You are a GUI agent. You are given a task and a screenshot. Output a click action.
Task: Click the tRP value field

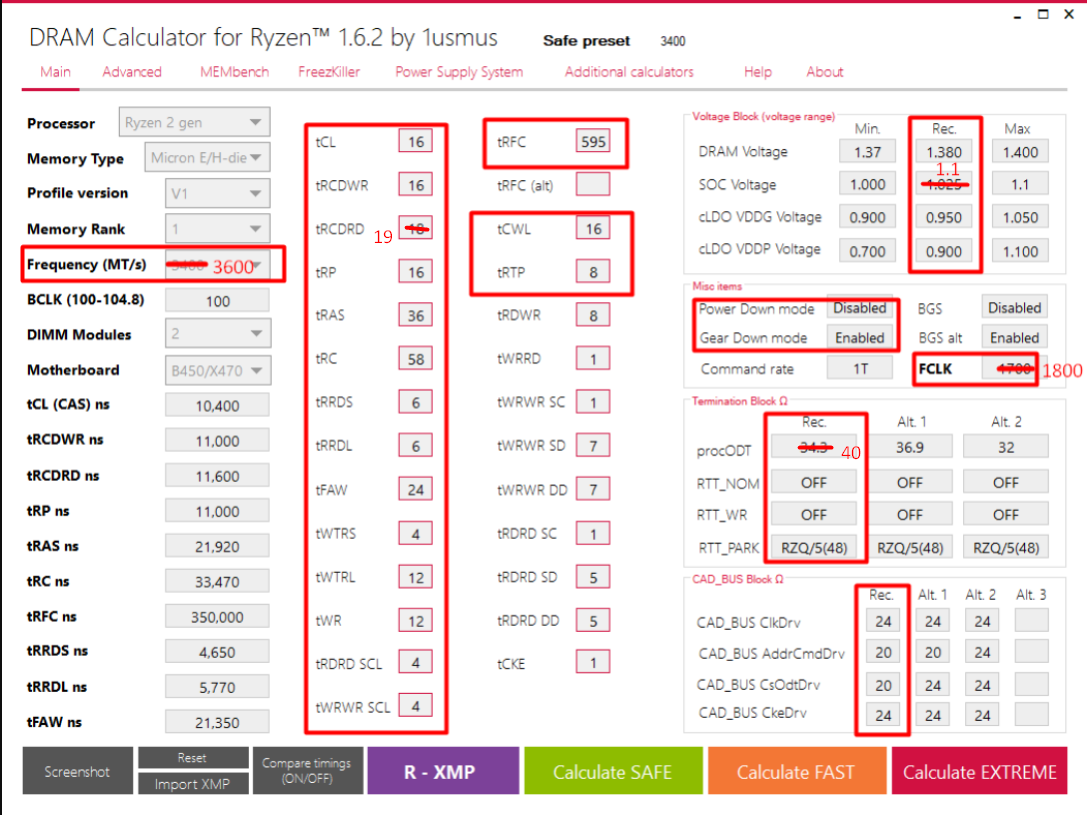pyautogui.click(x=415, y=272)
